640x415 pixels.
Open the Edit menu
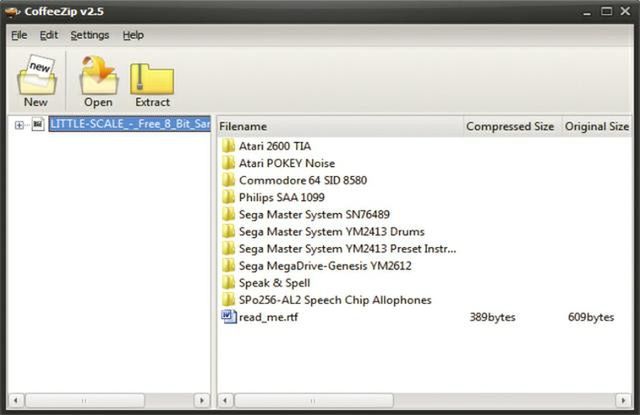click(49, 35)
